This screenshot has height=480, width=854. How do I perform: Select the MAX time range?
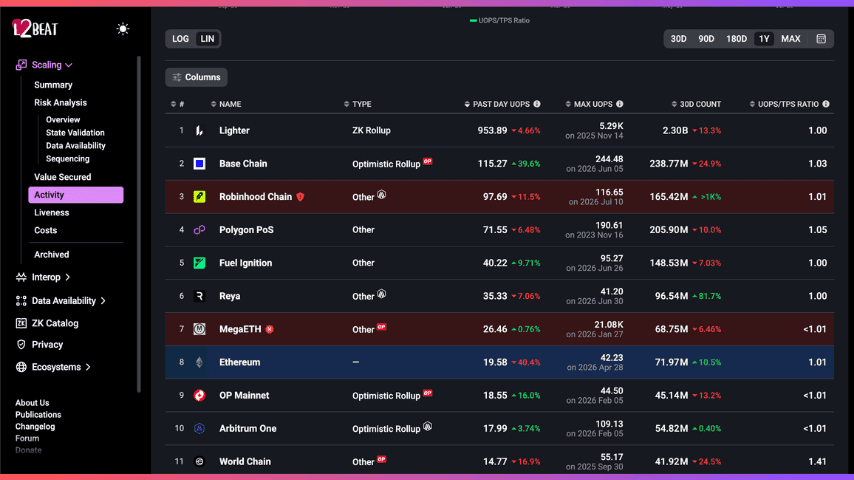[x=791, y=39]
